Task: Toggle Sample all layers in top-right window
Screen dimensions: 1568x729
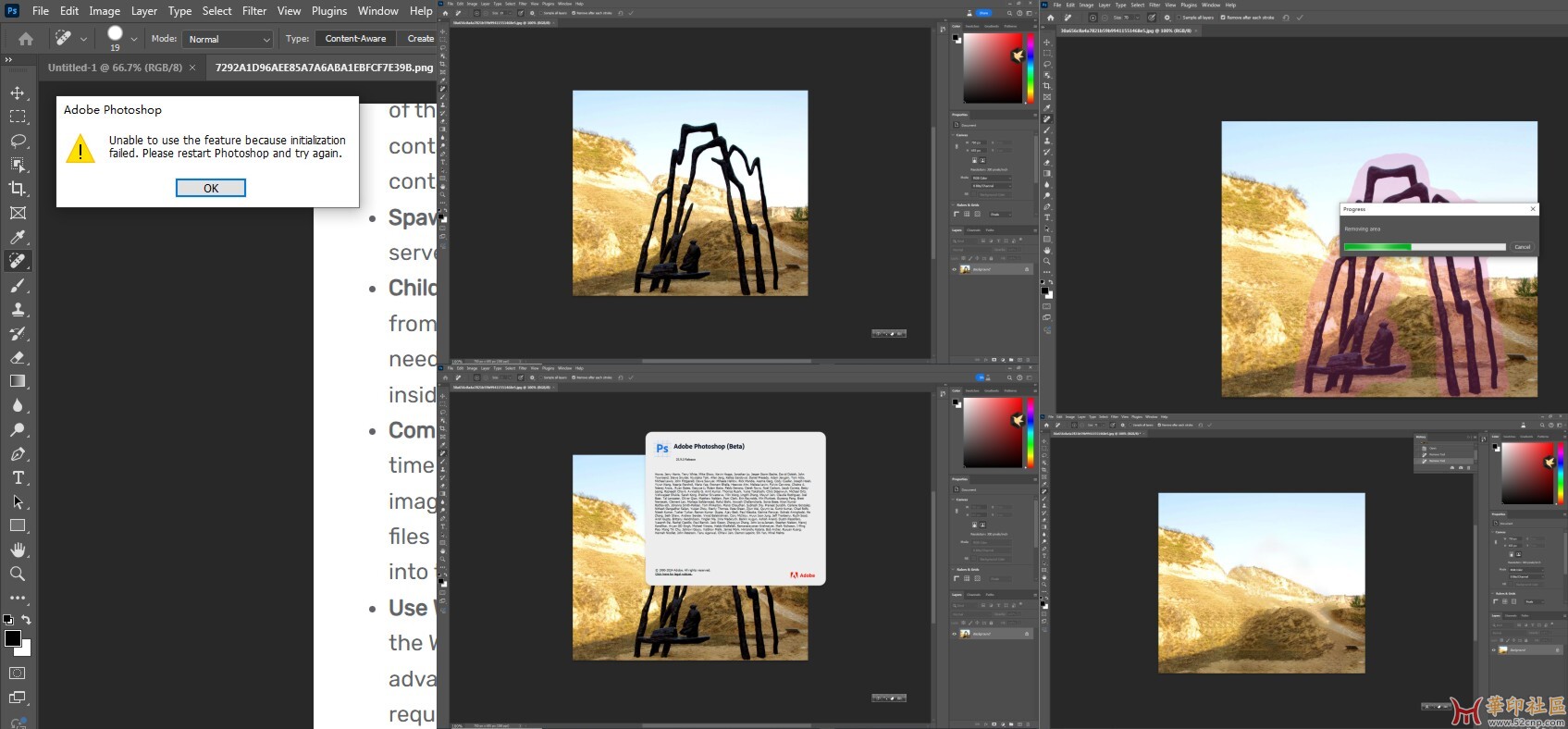Action: click(1194, 18)
